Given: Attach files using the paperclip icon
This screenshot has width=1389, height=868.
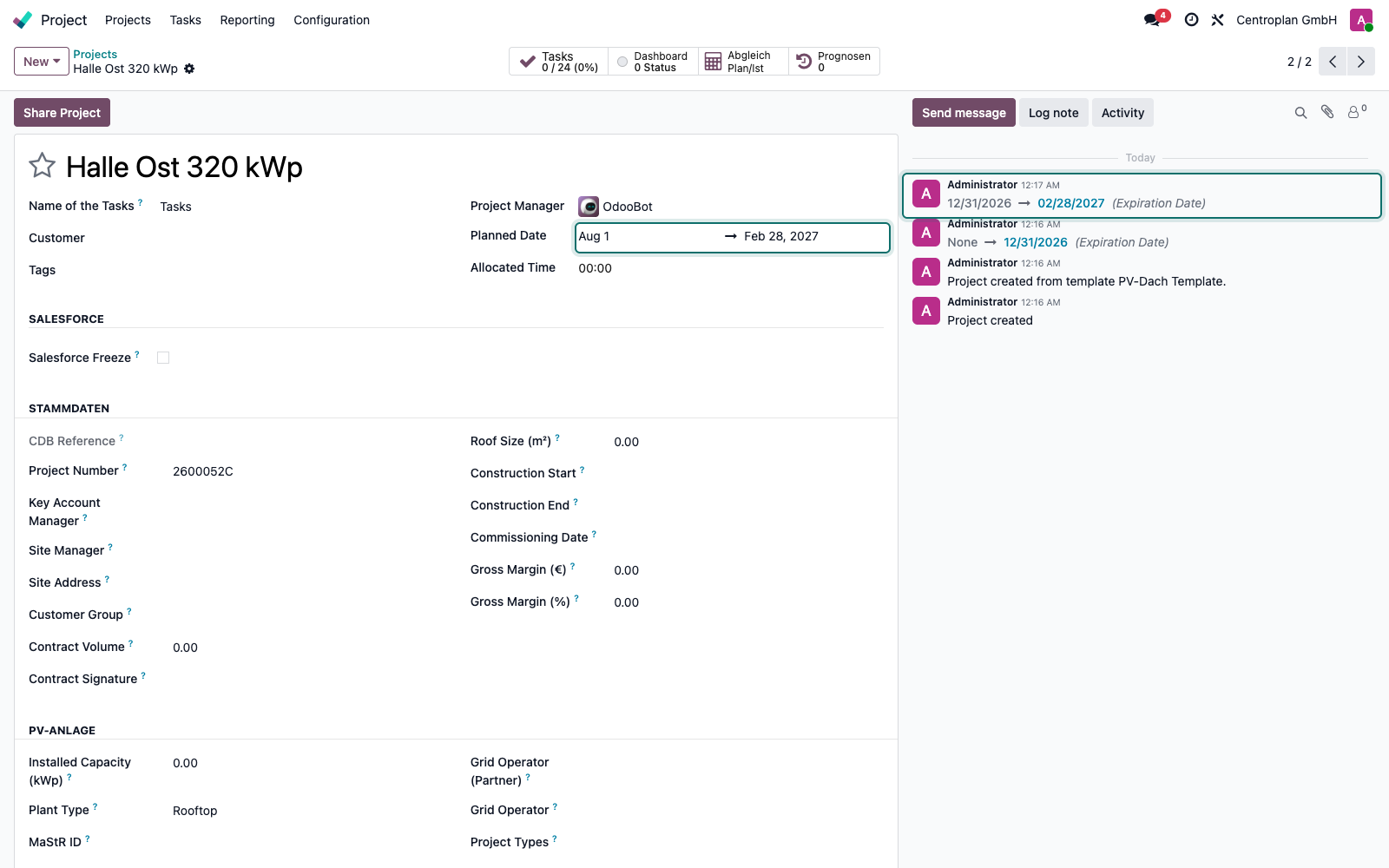Looking at the screenshot, I should coord(1327,112).
